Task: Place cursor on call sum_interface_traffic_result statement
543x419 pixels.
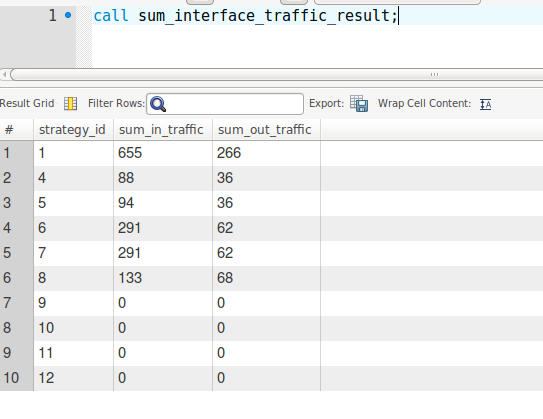Action: (x=246, y=16)
